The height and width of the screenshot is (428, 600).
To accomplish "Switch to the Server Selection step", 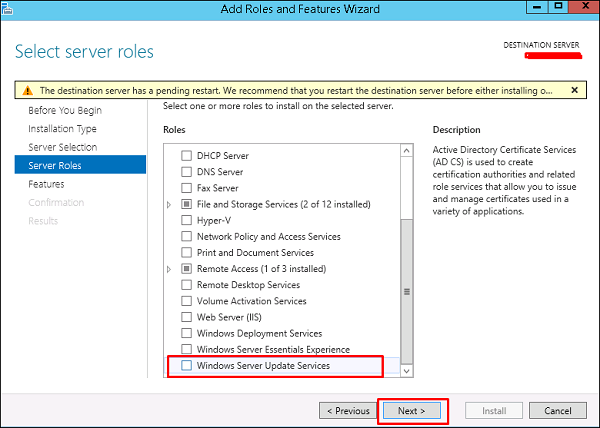I will [62, 147].
